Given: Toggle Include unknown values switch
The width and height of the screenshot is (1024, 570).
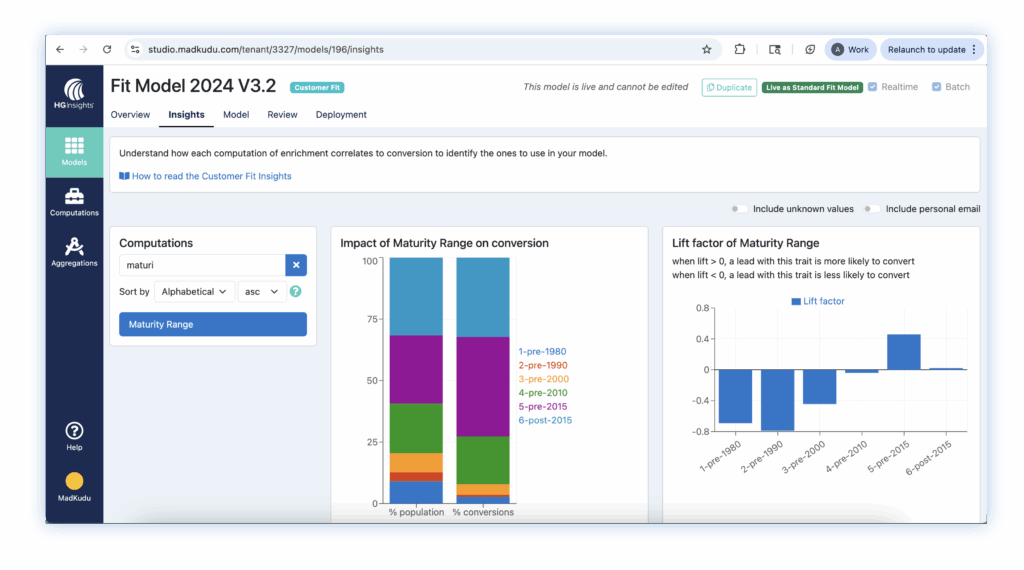Looking at the screenshot, I should tap(739, 209).
